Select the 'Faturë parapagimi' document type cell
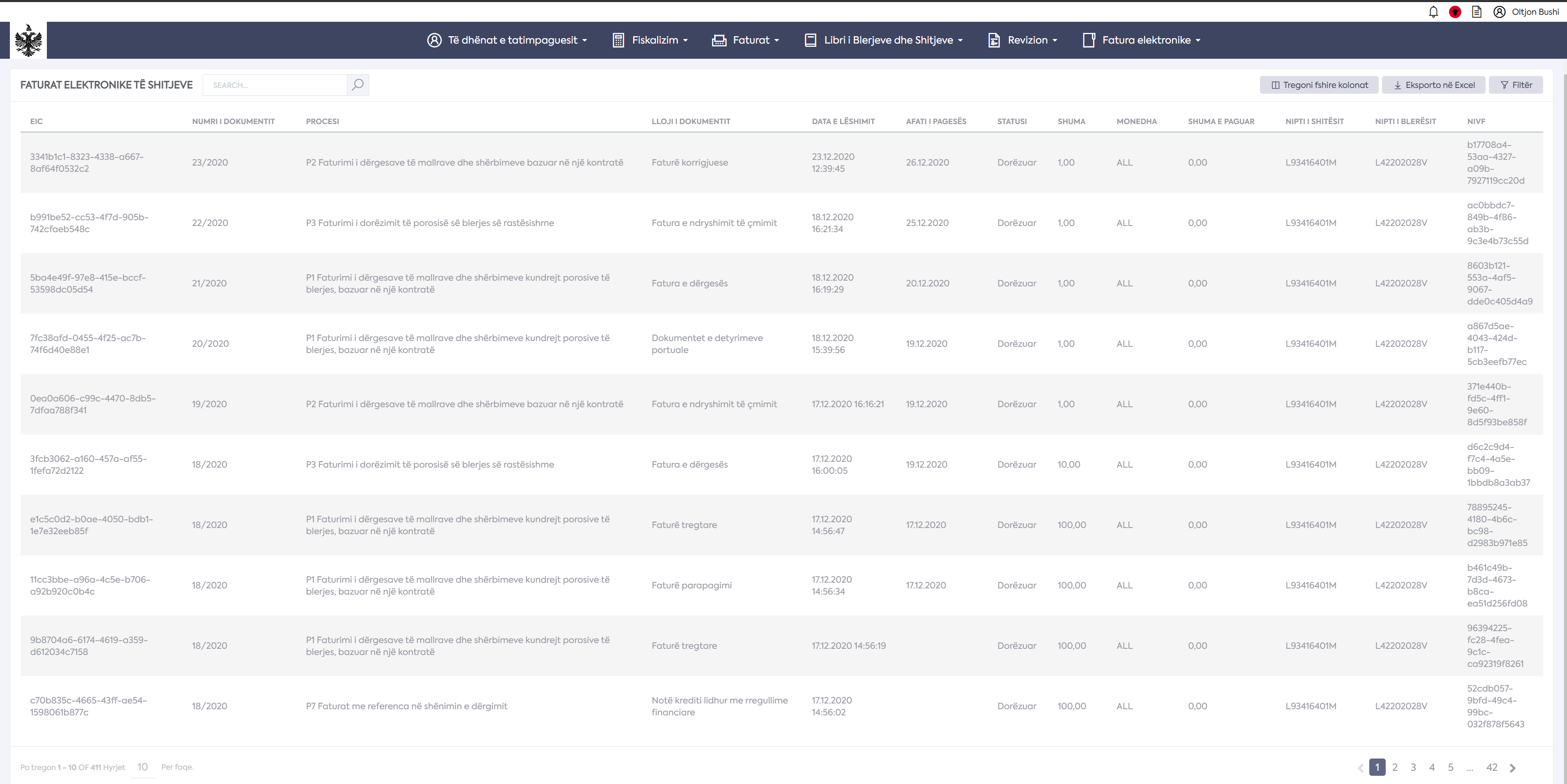The image size is (1567, 784). (x=692, y=585)
